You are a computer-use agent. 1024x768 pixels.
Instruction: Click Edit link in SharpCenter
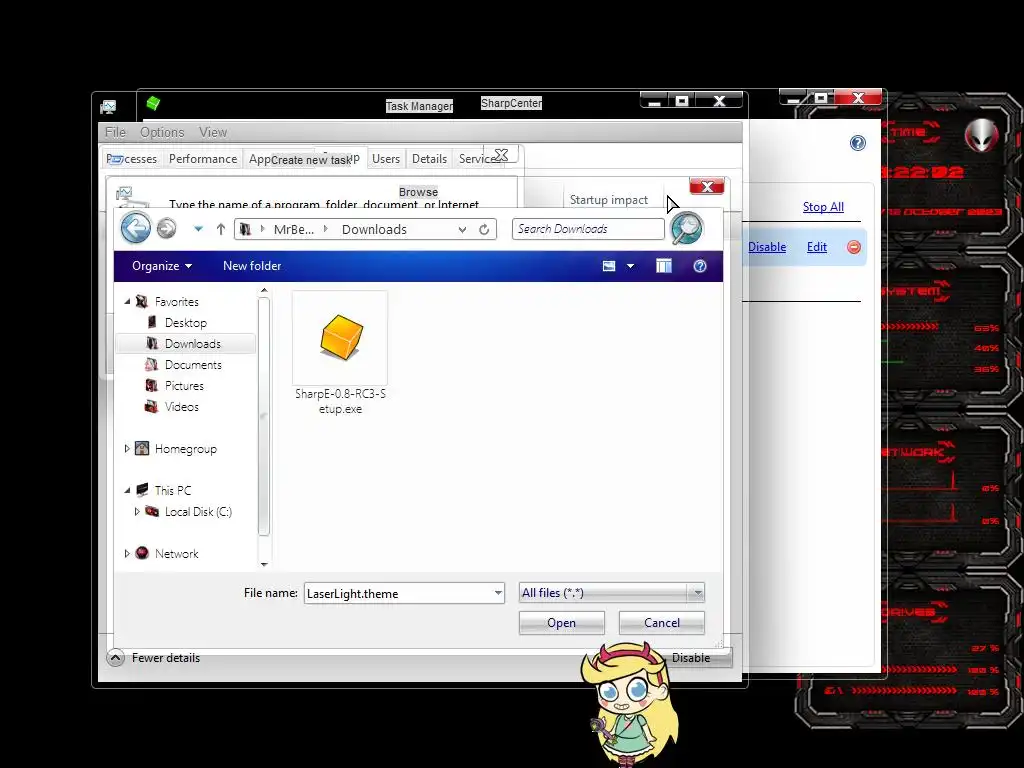[x=817, y=247]
